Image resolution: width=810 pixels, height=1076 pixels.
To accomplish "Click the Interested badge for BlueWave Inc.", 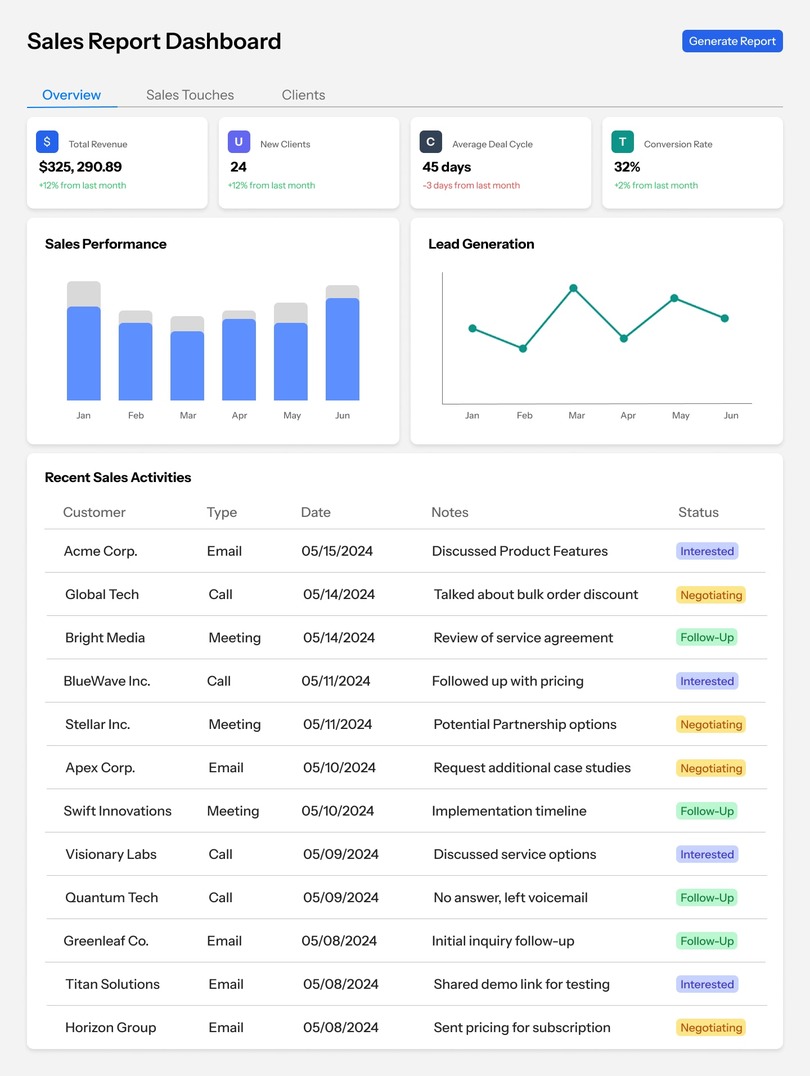I will (707, 681).
